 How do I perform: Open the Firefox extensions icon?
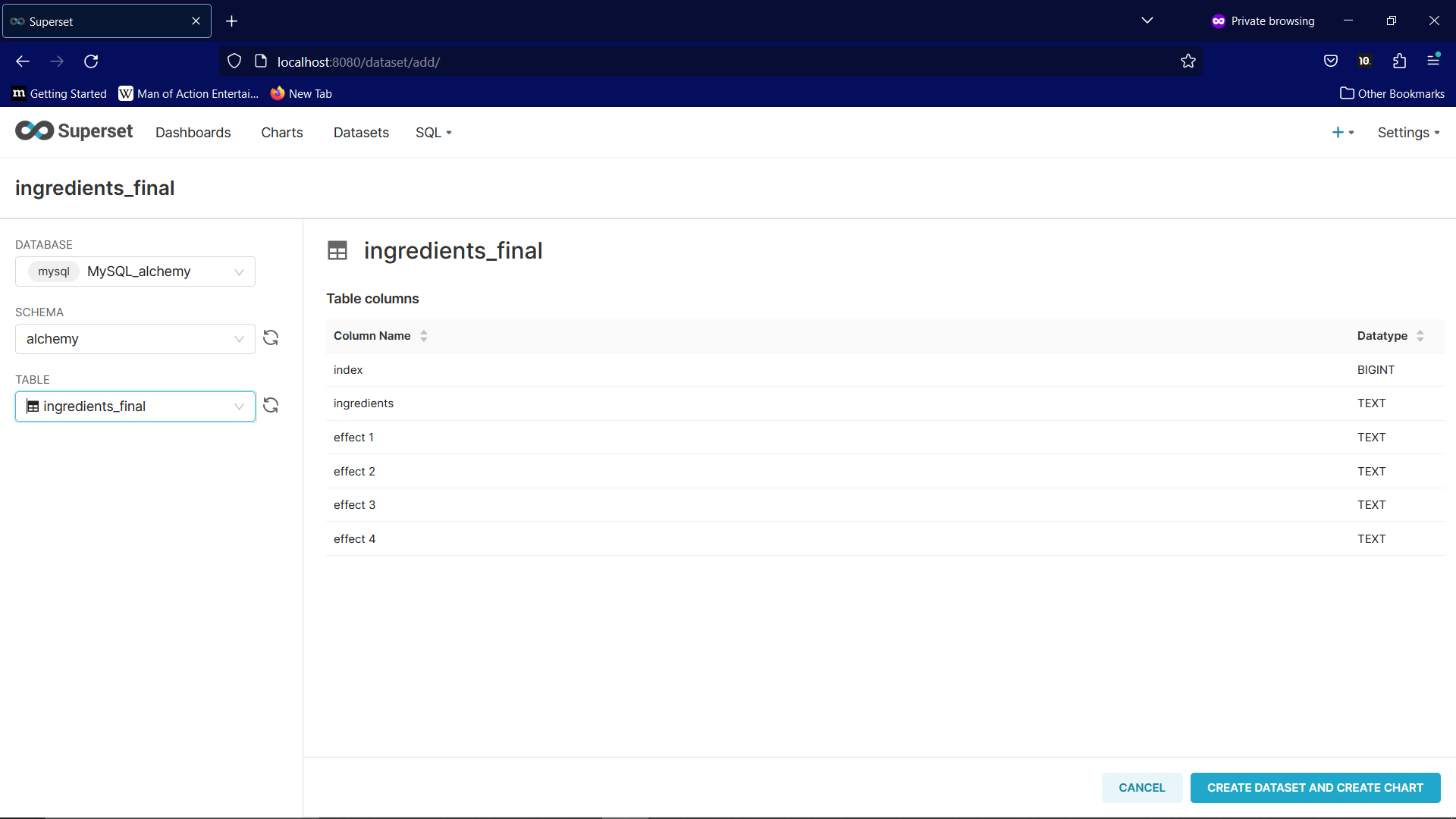coord(1399,61)
